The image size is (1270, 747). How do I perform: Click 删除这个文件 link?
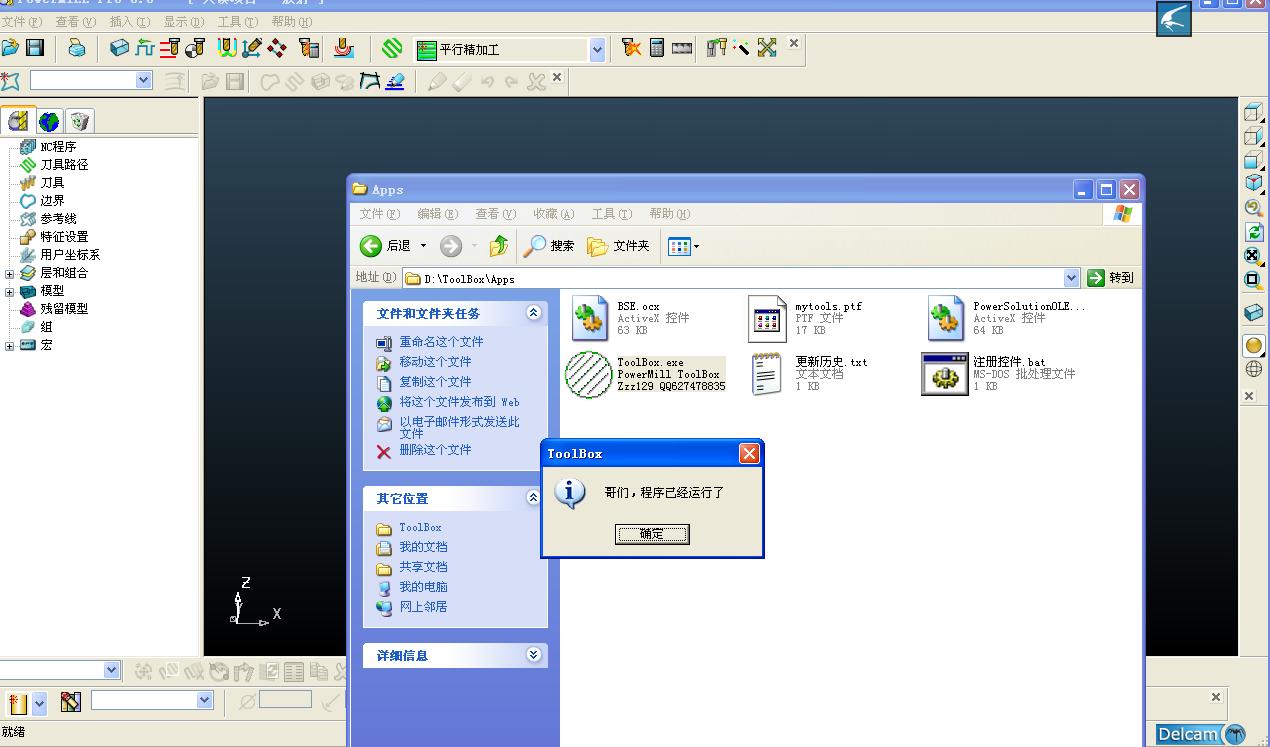pyautogui.click(x=435, y=450)
